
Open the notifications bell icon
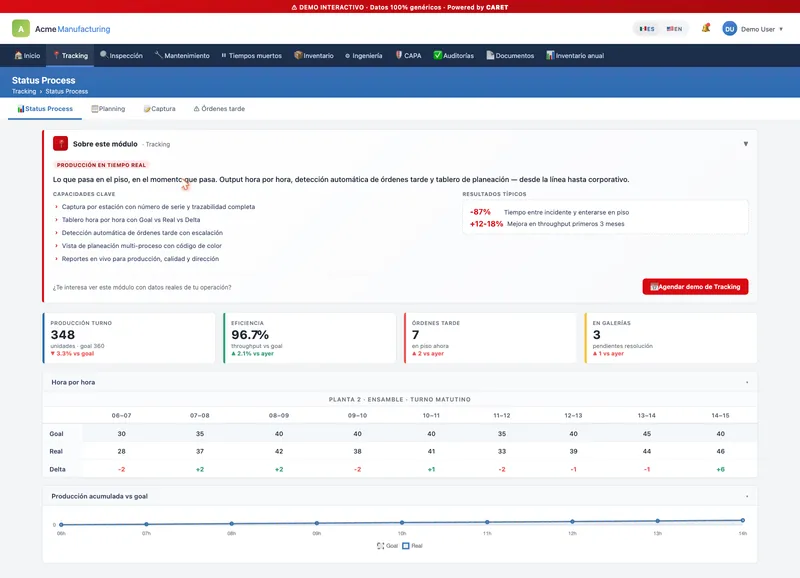(x=706, y=28)
